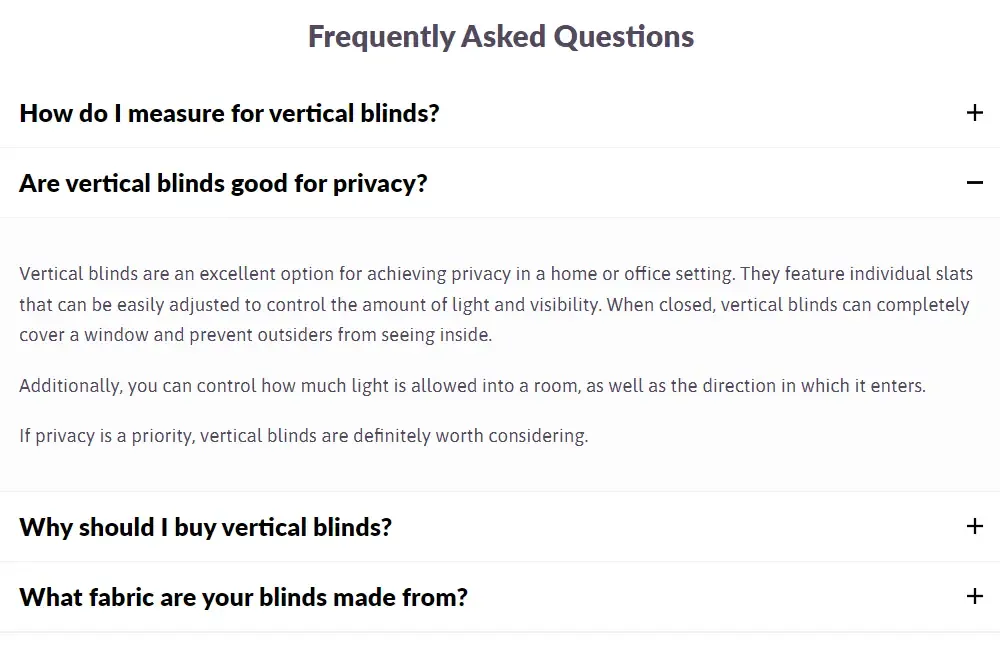Click the heading 'Are vertical blinds good for privacy?'
The image size is (1000, 646).
[x=223, y=183]
